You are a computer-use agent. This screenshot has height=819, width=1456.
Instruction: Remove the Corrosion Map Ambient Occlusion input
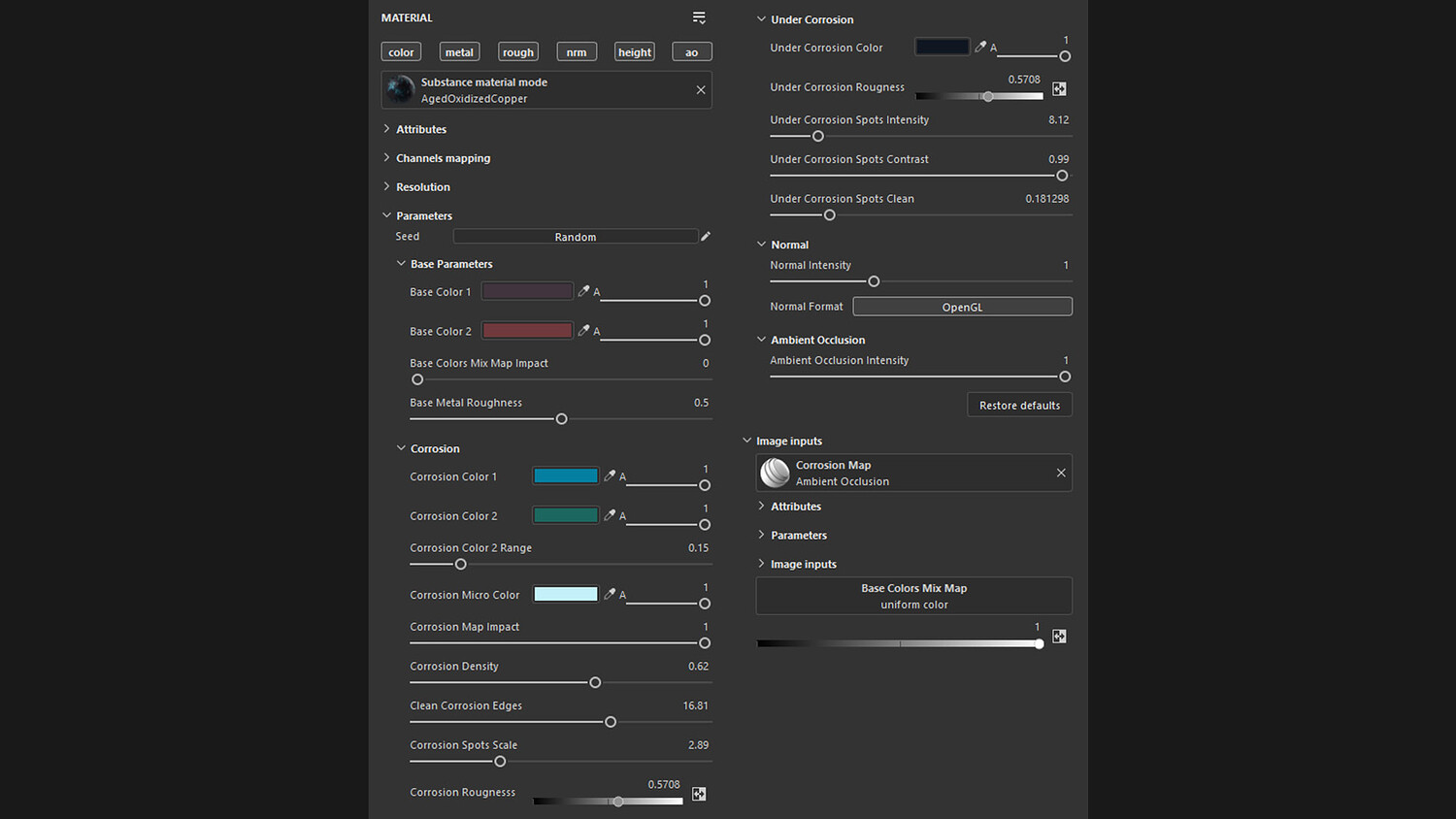[x=1061, y=473]
